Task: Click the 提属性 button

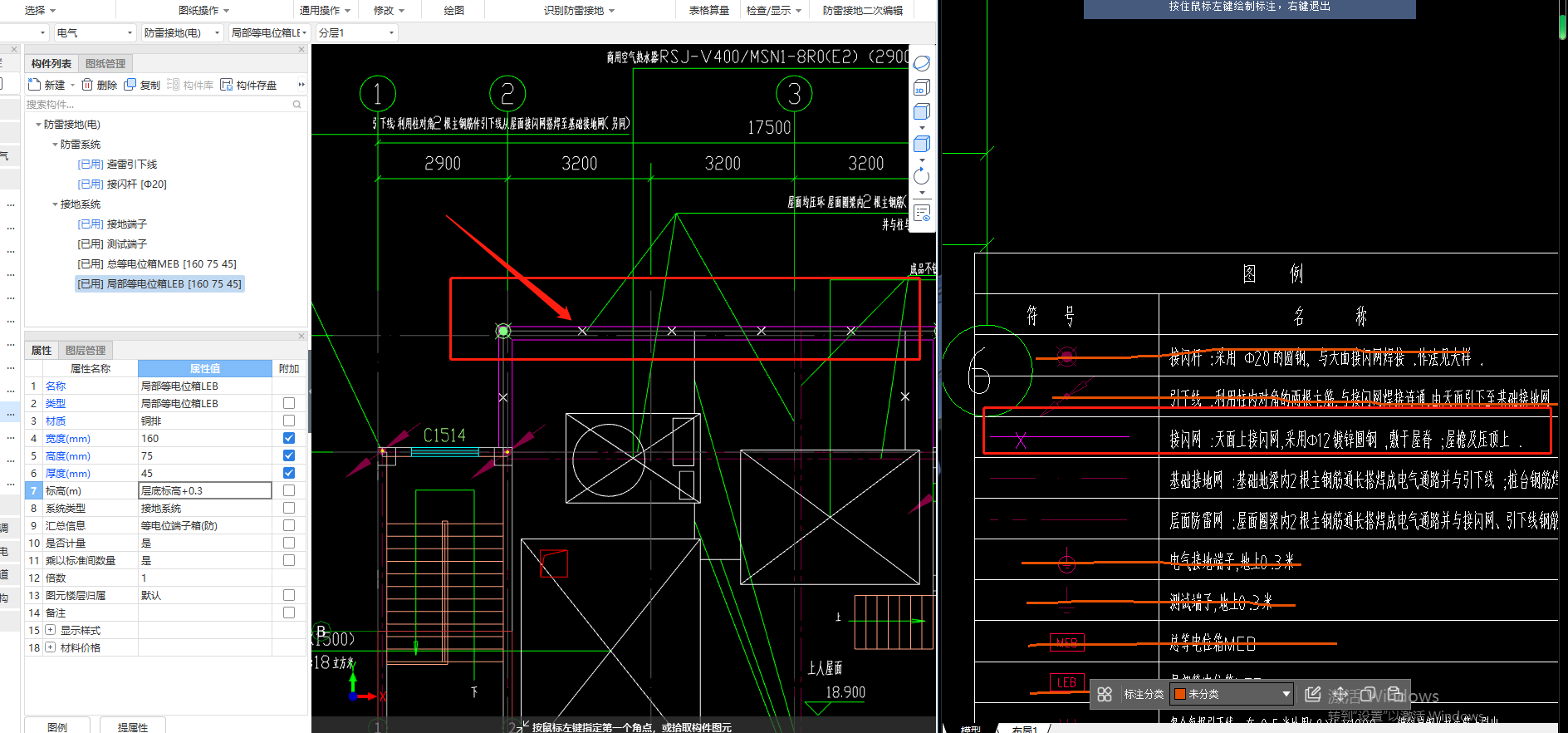Action: click(133, 726)
